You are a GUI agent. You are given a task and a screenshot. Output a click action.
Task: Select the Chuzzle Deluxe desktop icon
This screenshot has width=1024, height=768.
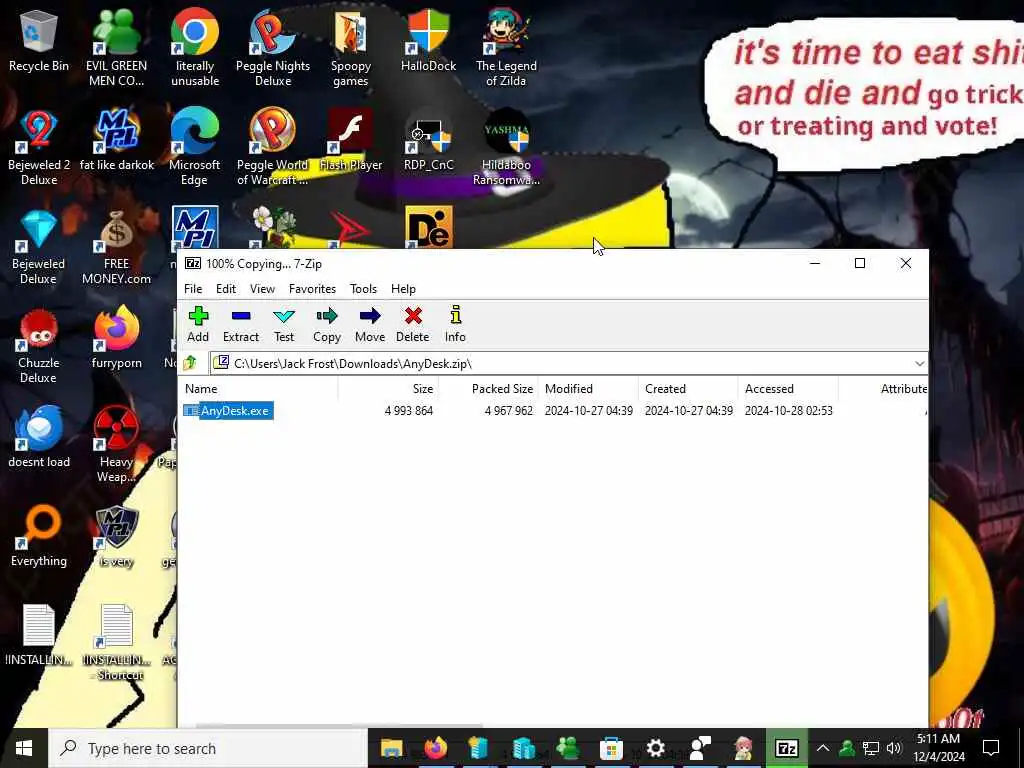[39, 346]
